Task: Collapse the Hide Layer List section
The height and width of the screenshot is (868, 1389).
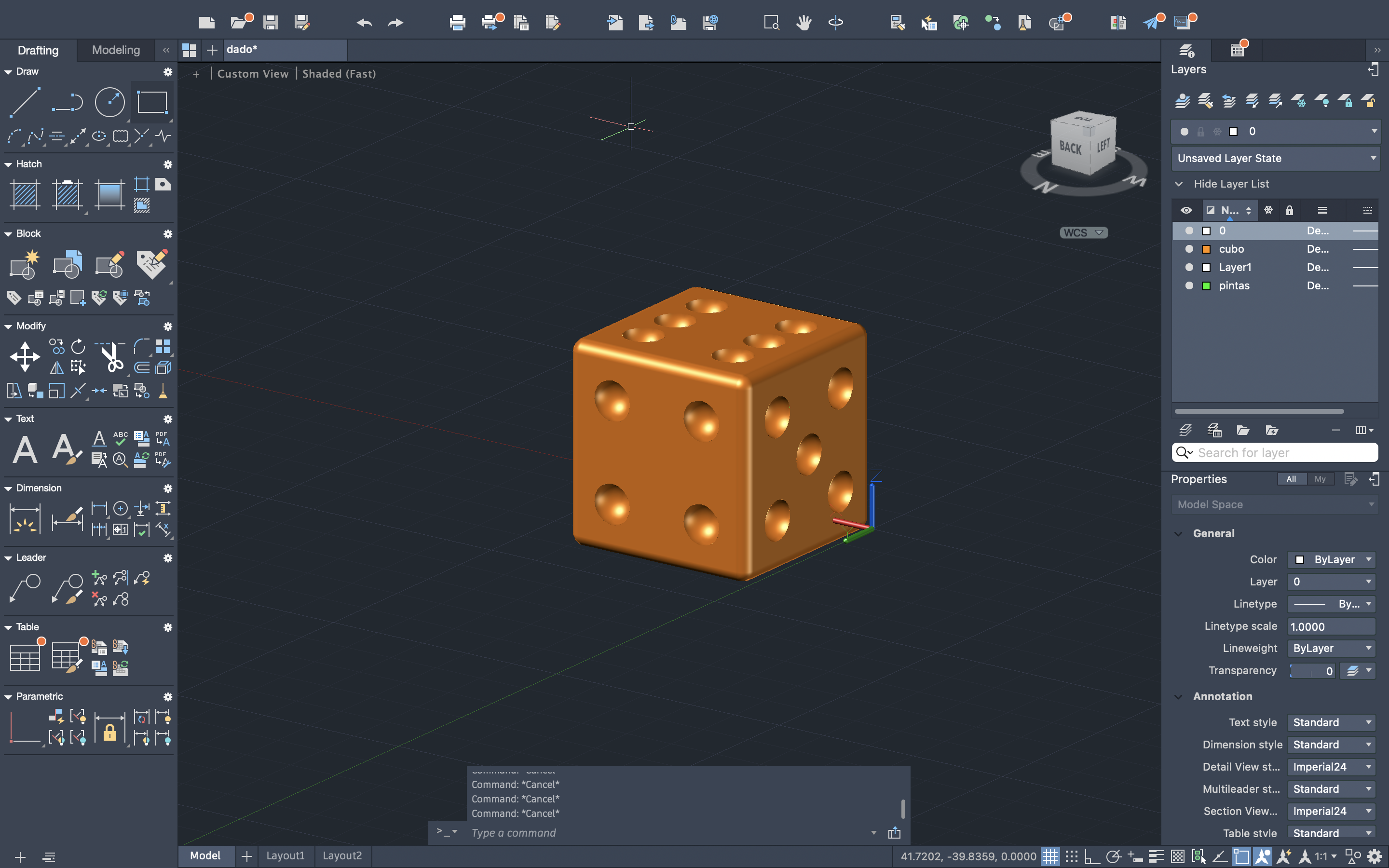Action: [1179, 184]
